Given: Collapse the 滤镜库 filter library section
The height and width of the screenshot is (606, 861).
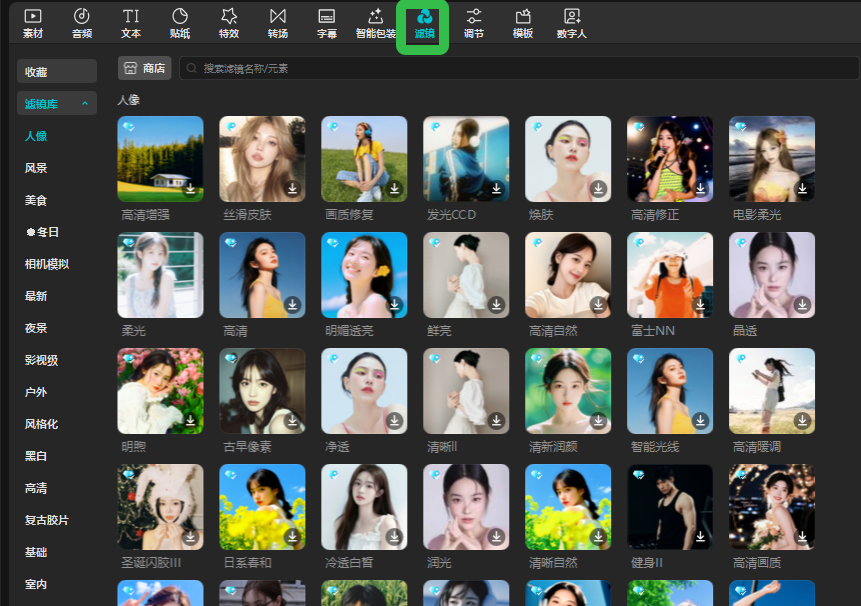Looking at the screenshot, I should 86,104.
